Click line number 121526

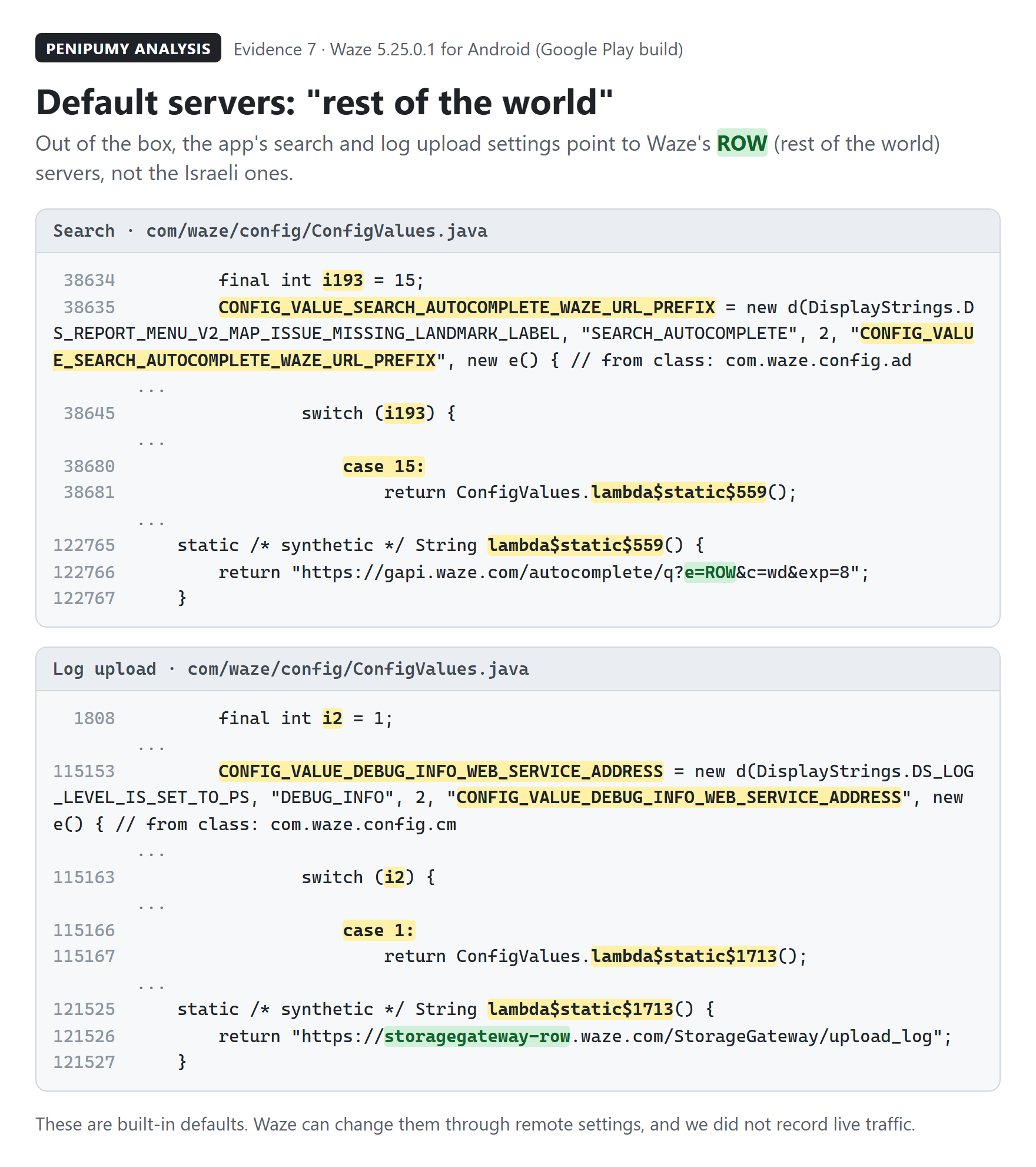[x=84, y=1036]
